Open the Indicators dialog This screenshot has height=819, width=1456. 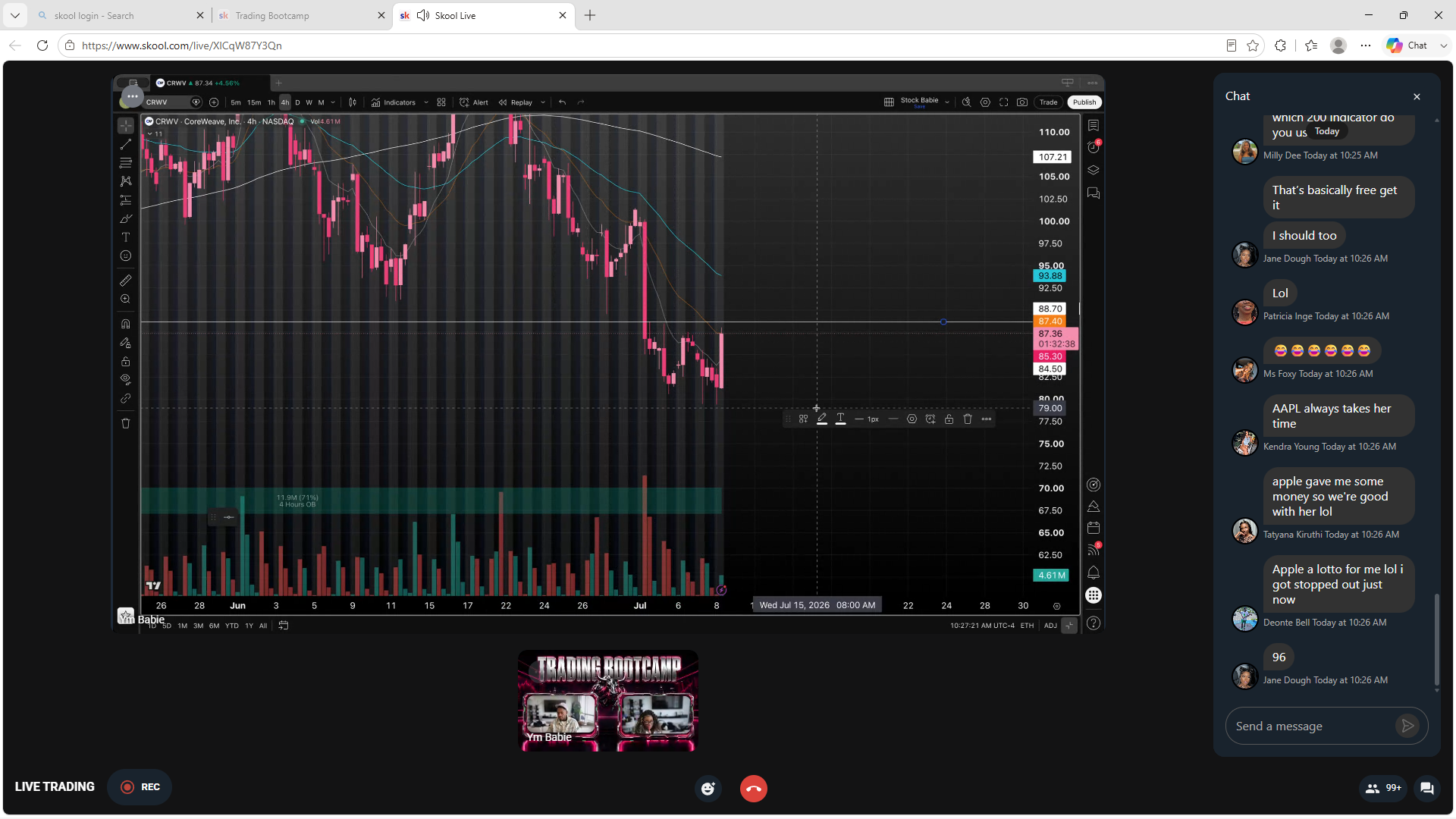(394, 102)
